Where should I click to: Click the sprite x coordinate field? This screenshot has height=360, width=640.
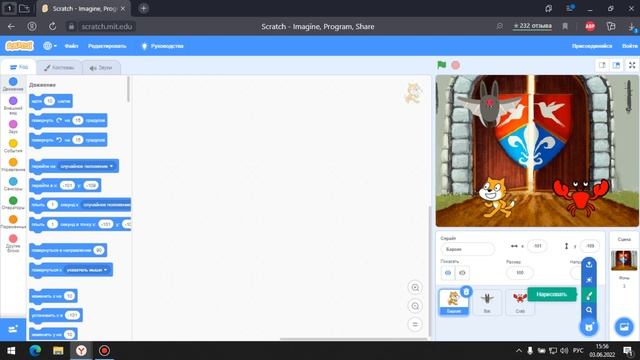(x=537, y=246)
